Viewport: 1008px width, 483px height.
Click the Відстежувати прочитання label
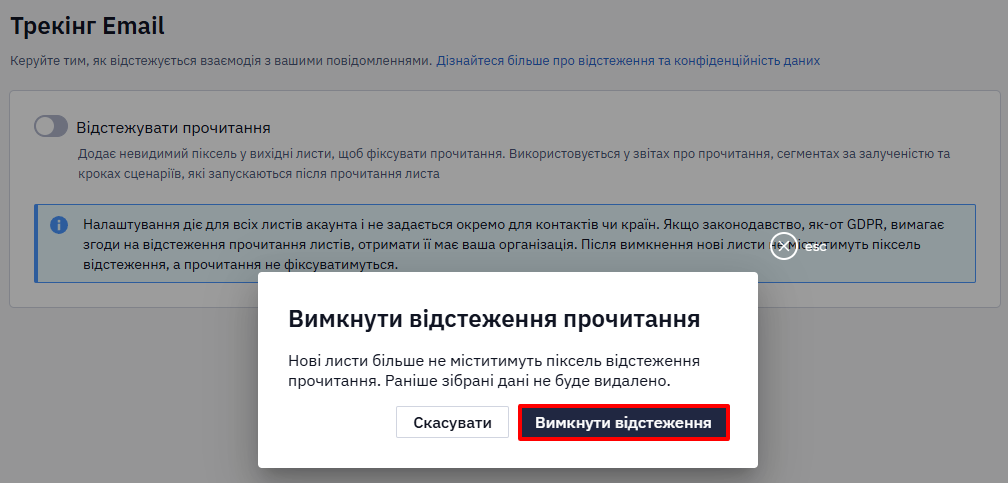[x=173, y=127]
